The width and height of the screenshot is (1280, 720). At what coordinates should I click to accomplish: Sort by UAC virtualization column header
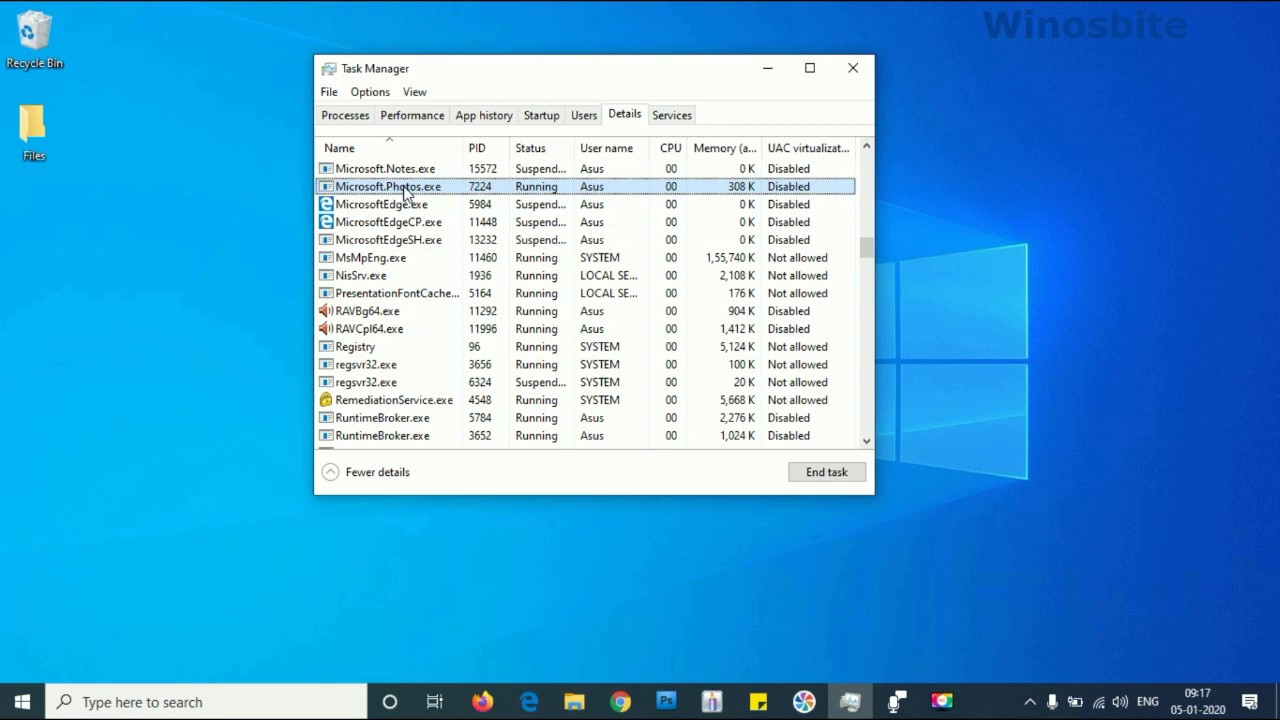808,148
